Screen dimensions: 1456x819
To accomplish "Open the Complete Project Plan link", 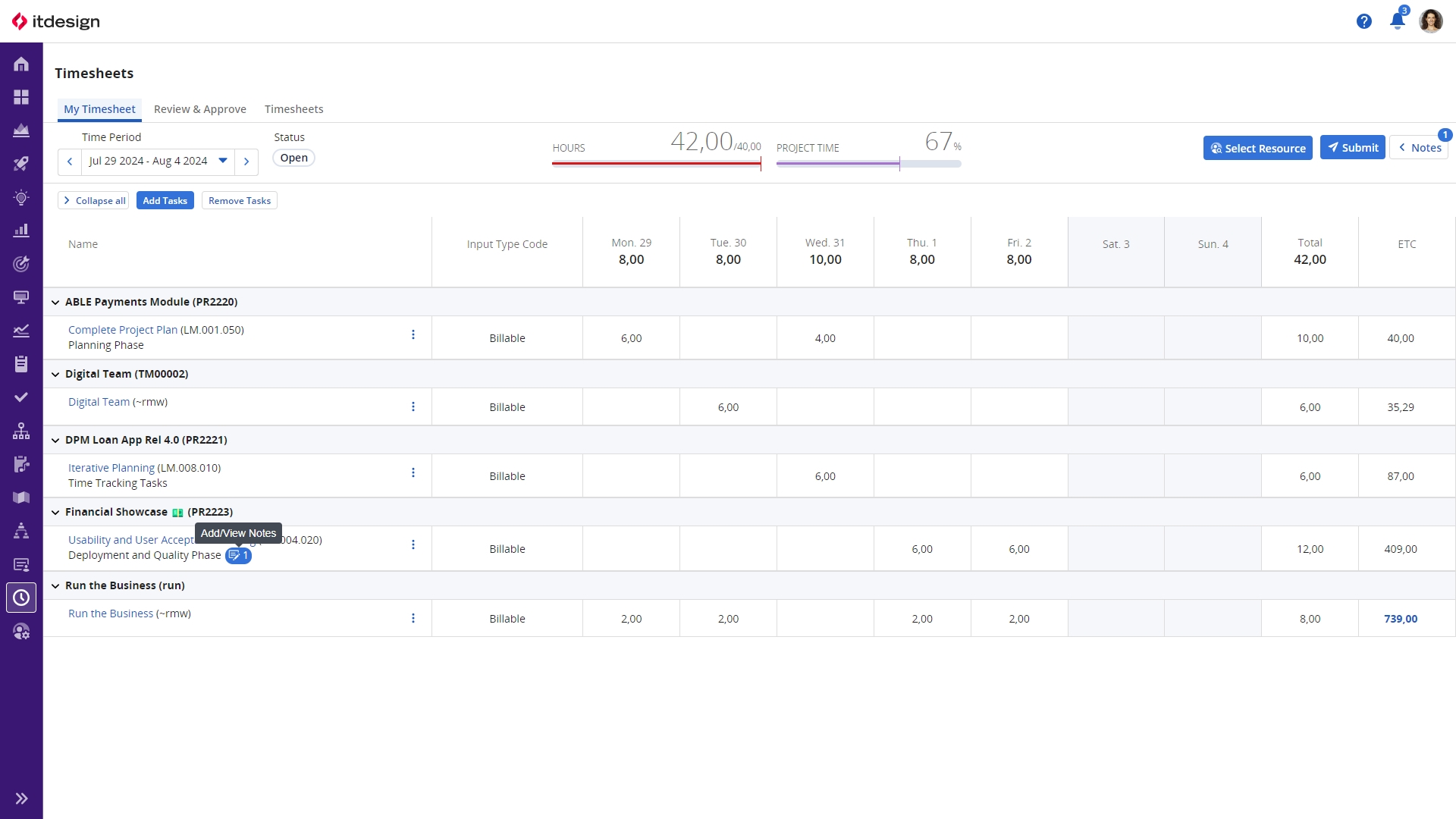I will 122,330.
